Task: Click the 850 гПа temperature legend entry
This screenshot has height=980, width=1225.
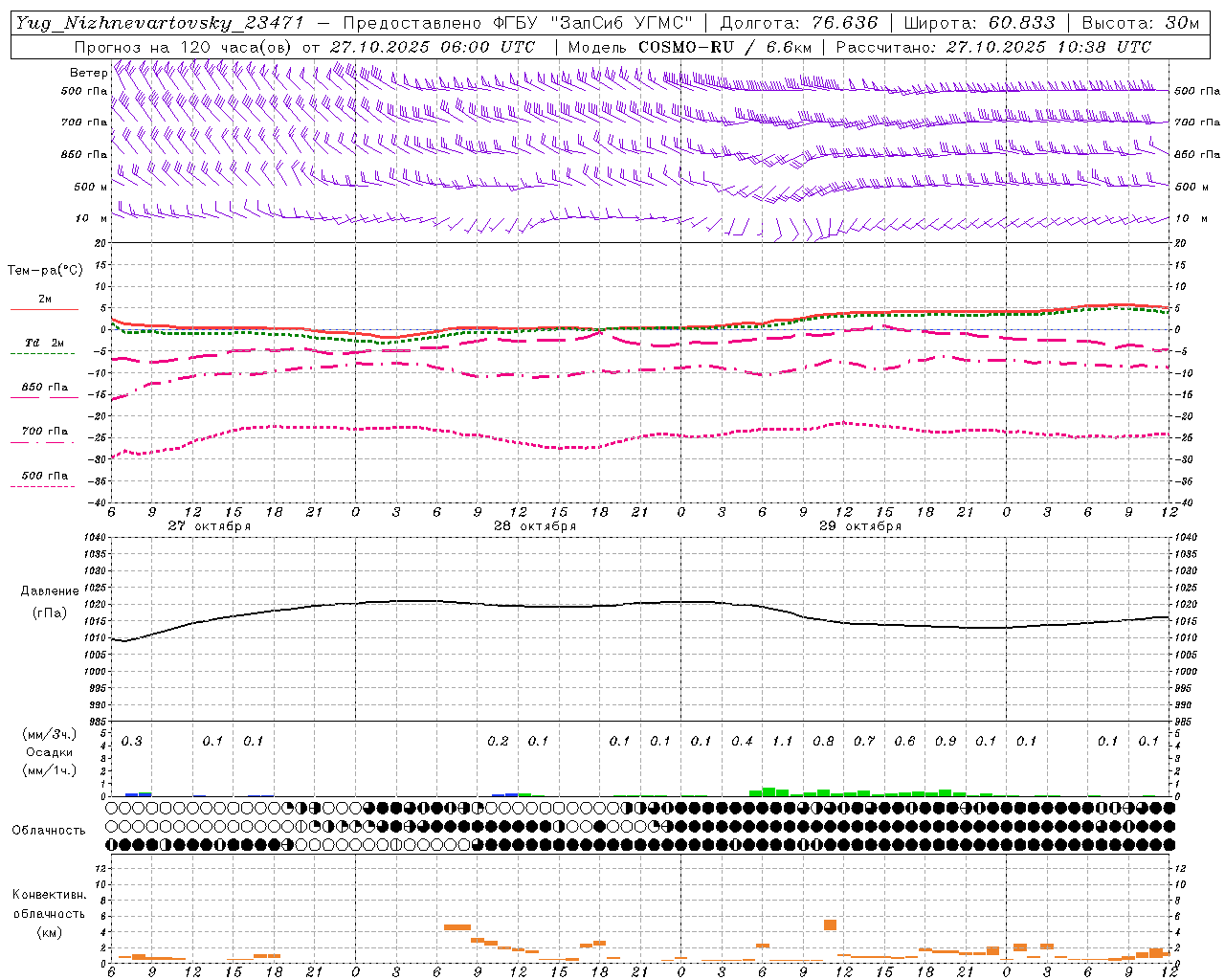Action: pyautogui.click(x=45, y=388)
